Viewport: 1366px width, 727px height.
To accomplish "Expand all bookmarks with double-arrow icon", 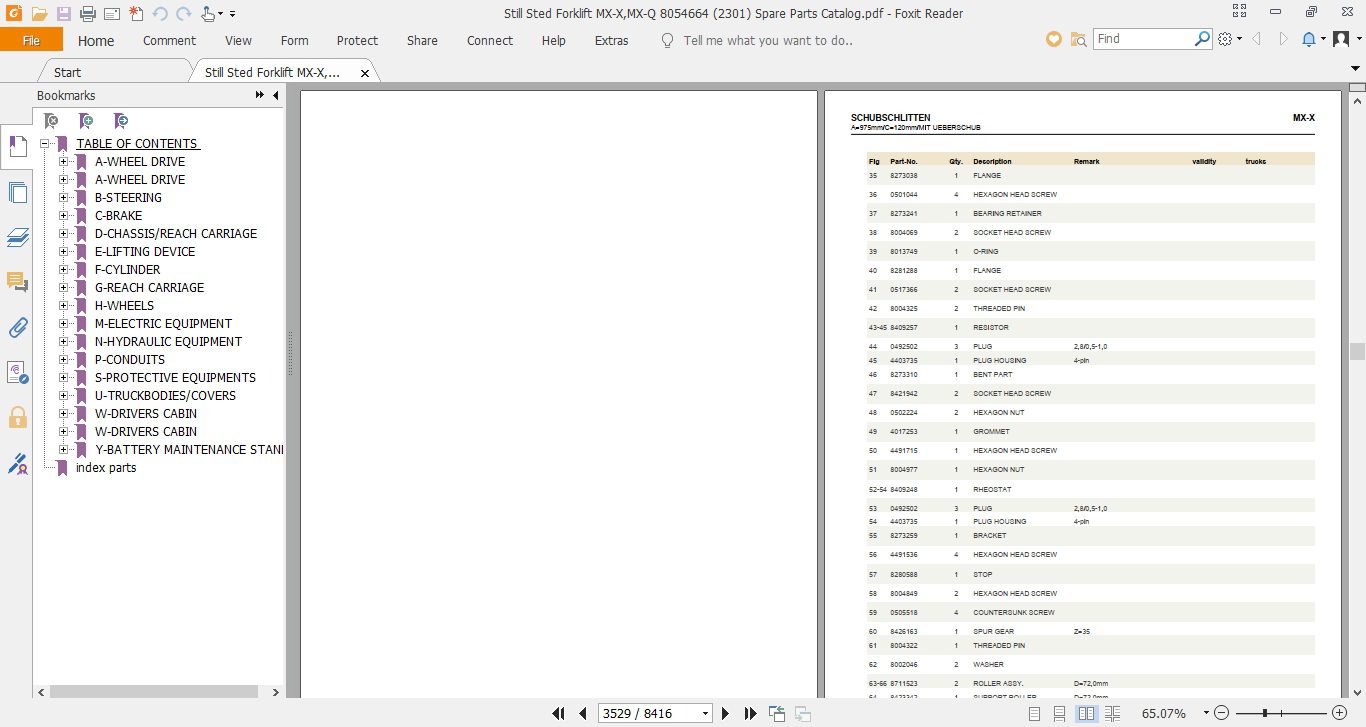I will pos(261,95).
